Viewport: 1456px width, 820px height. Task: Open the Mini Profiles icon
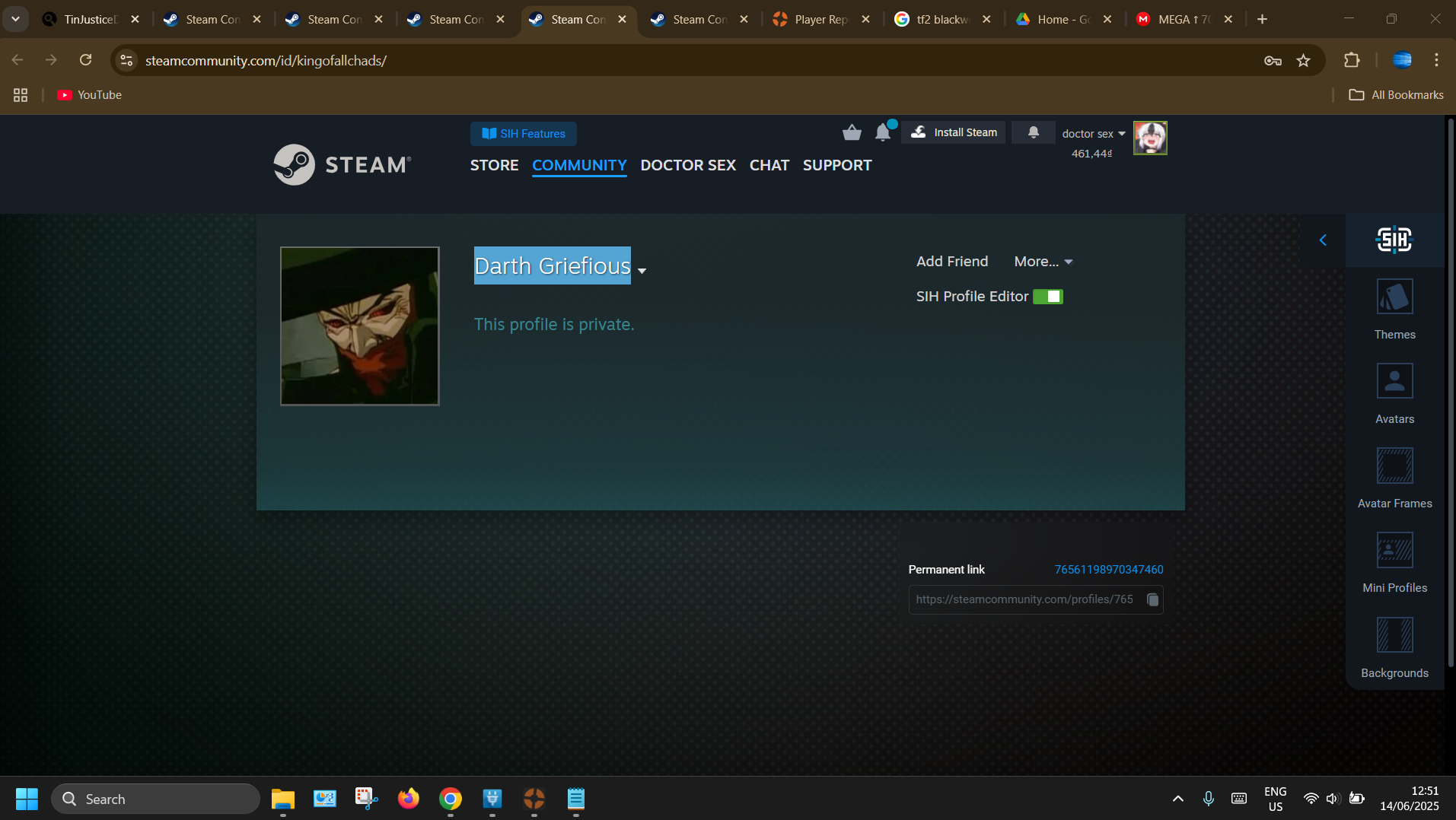click(1394, 550)
